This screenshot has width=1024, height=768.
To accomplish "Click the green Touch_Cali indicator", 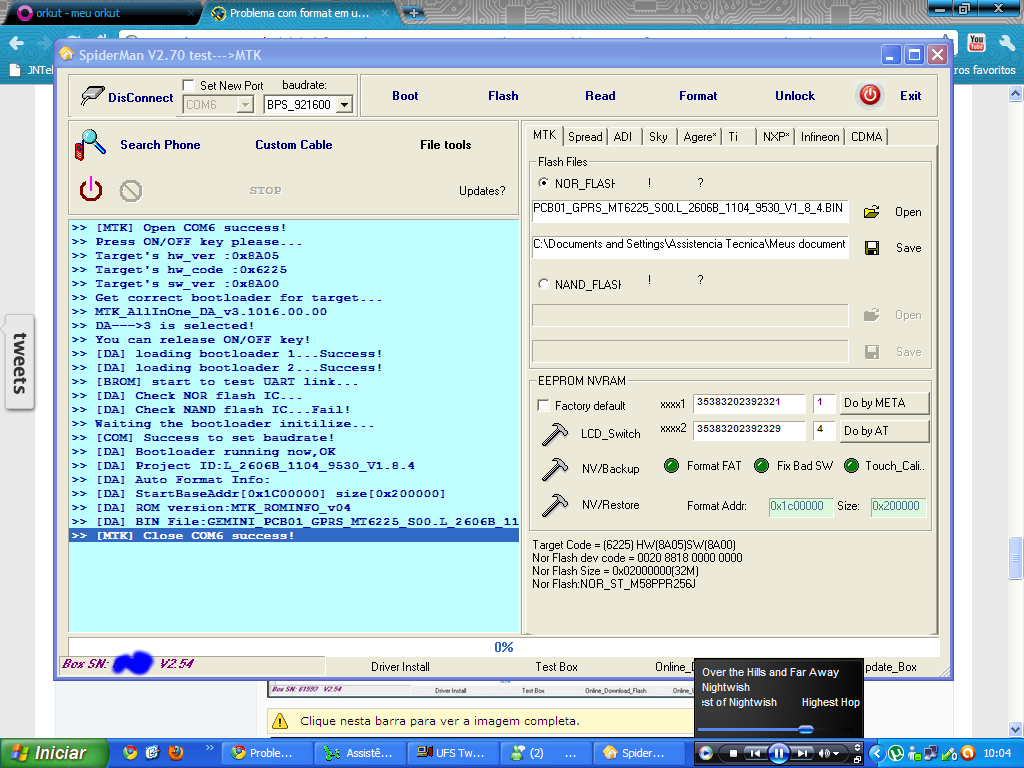I will coord(851,466).
